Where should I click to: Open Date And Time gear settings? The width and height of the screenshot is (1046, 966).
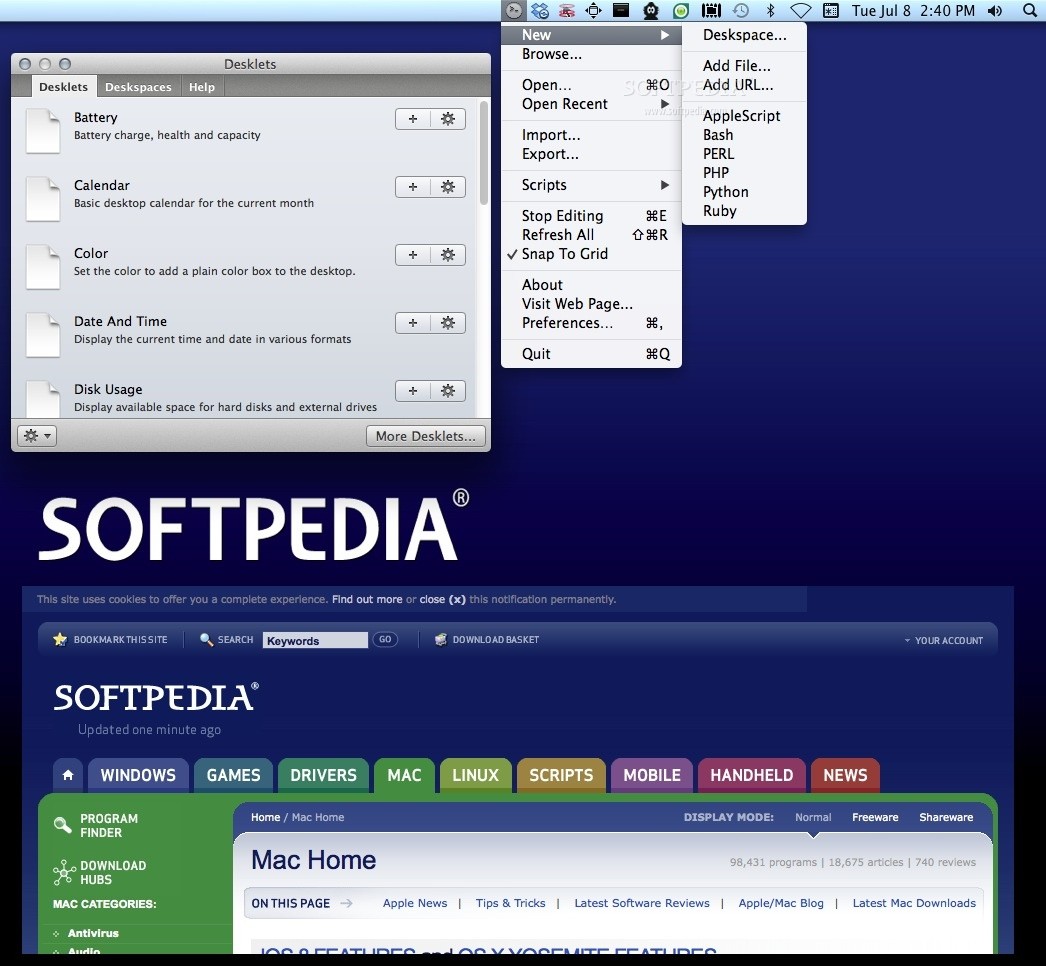448,323
